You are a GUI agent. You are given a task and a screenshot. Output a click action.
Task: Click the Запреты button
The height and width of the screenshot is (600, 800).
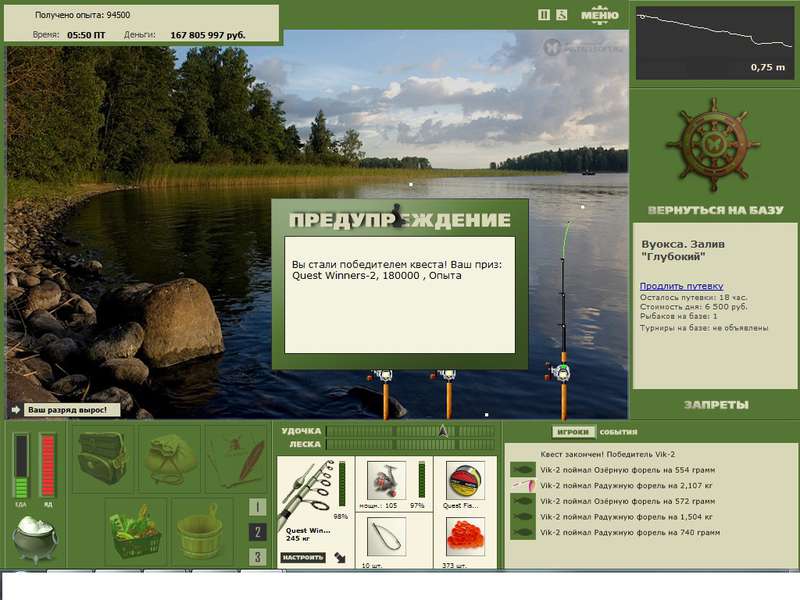tap(716, 405)
